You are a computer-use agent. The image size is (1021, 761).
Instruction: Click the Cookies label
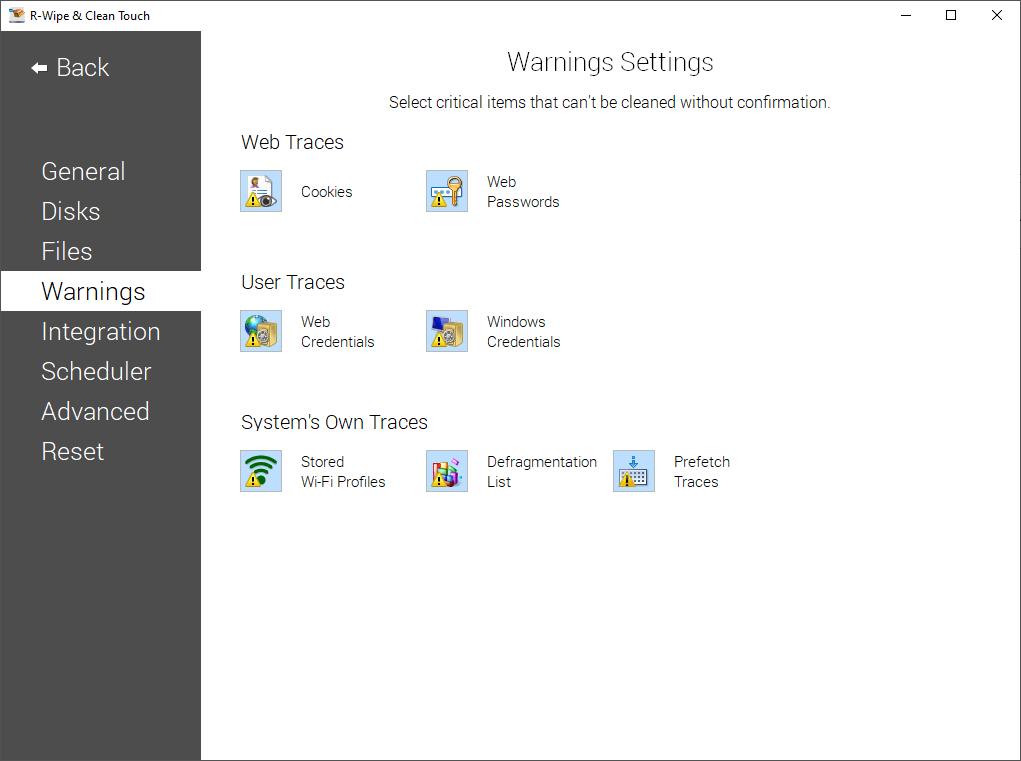click(326, 192)
